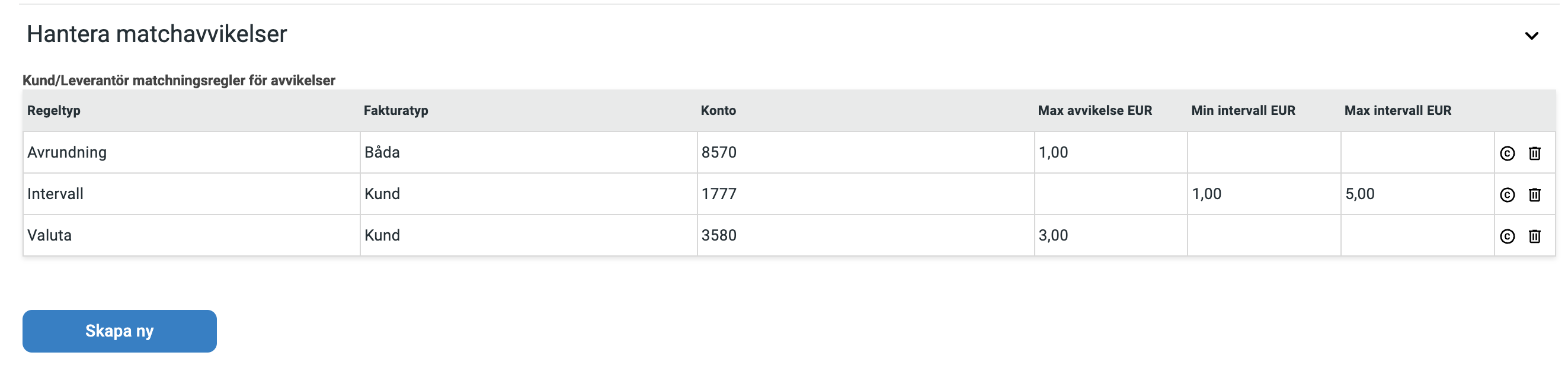Select the Intervall regeltyp cell
Viewport: 1568px width, 365px height.
point(192,194)
